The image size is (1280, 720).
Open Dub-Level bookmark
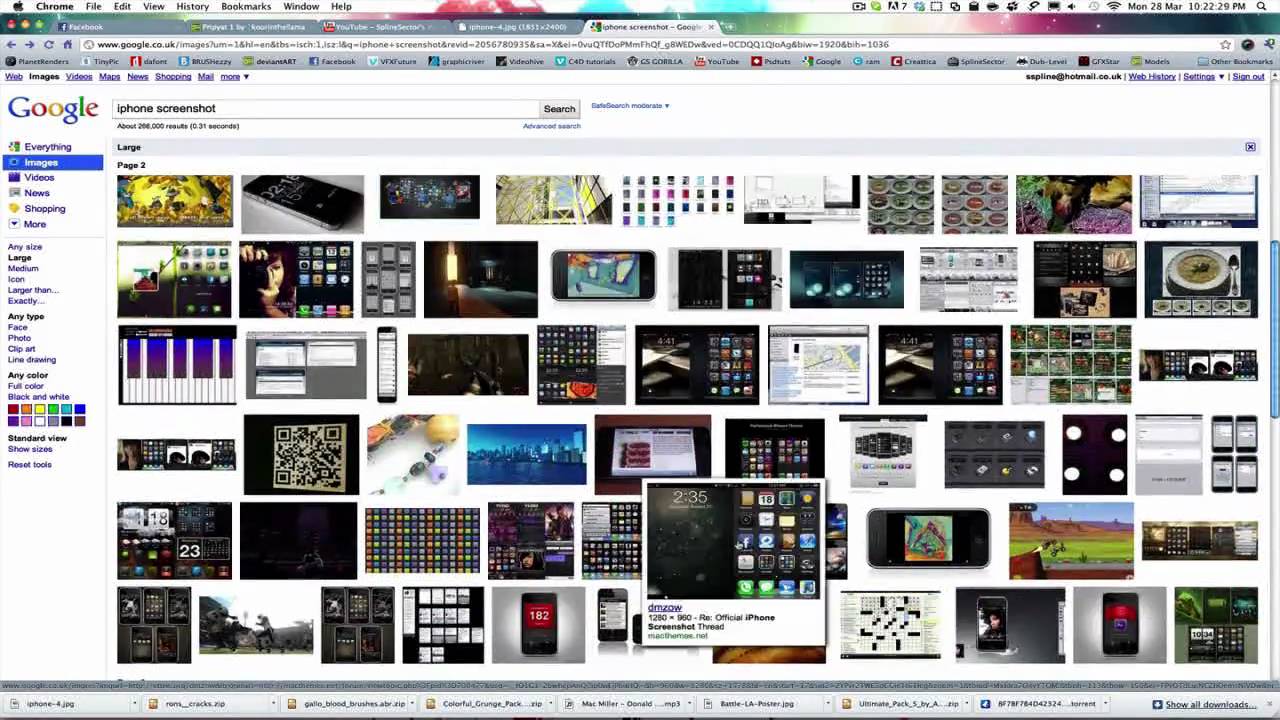[1042, 61]
